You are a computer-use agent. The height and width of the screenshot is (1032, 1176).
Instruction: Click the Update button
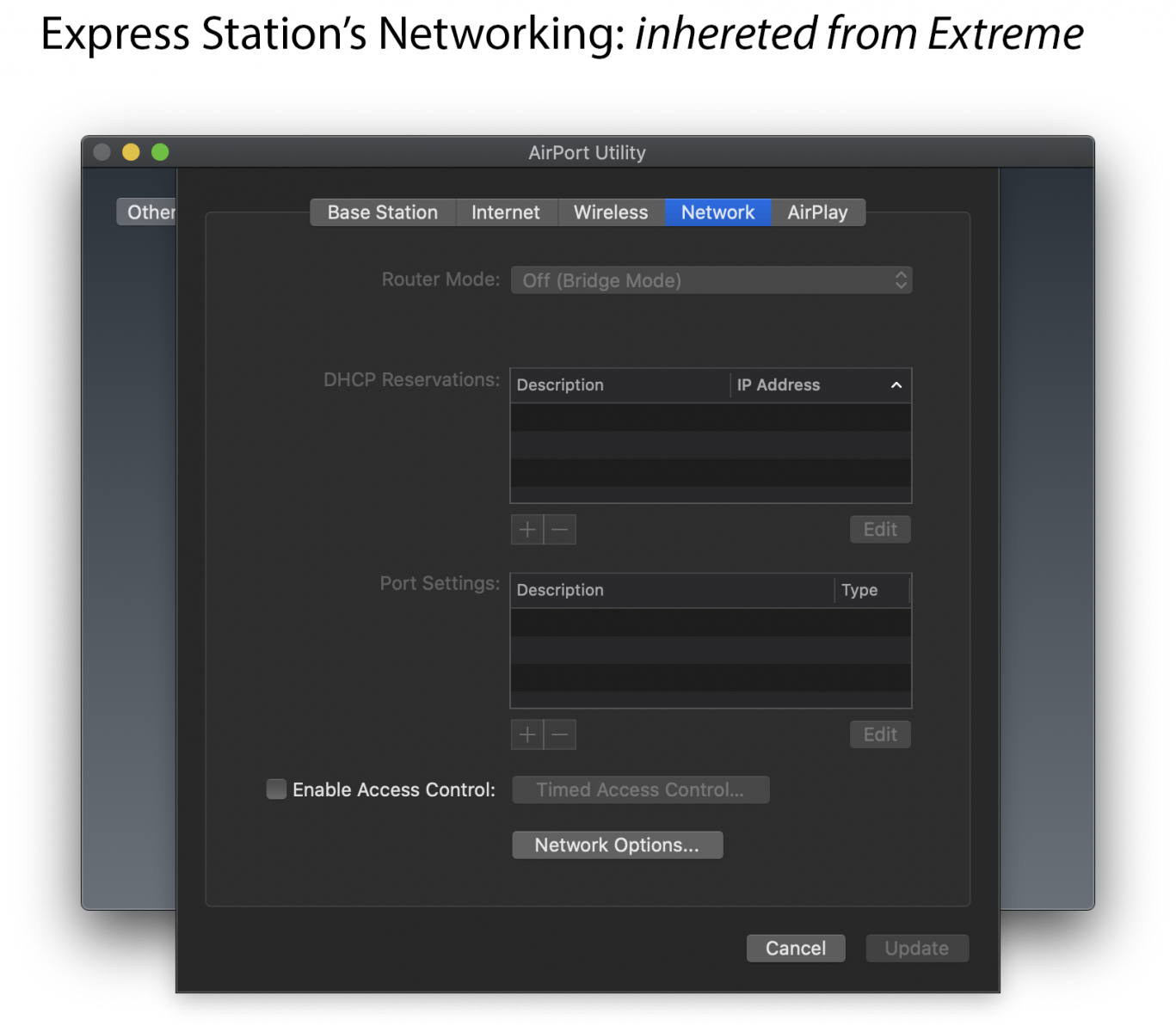(x=917, y=949)
